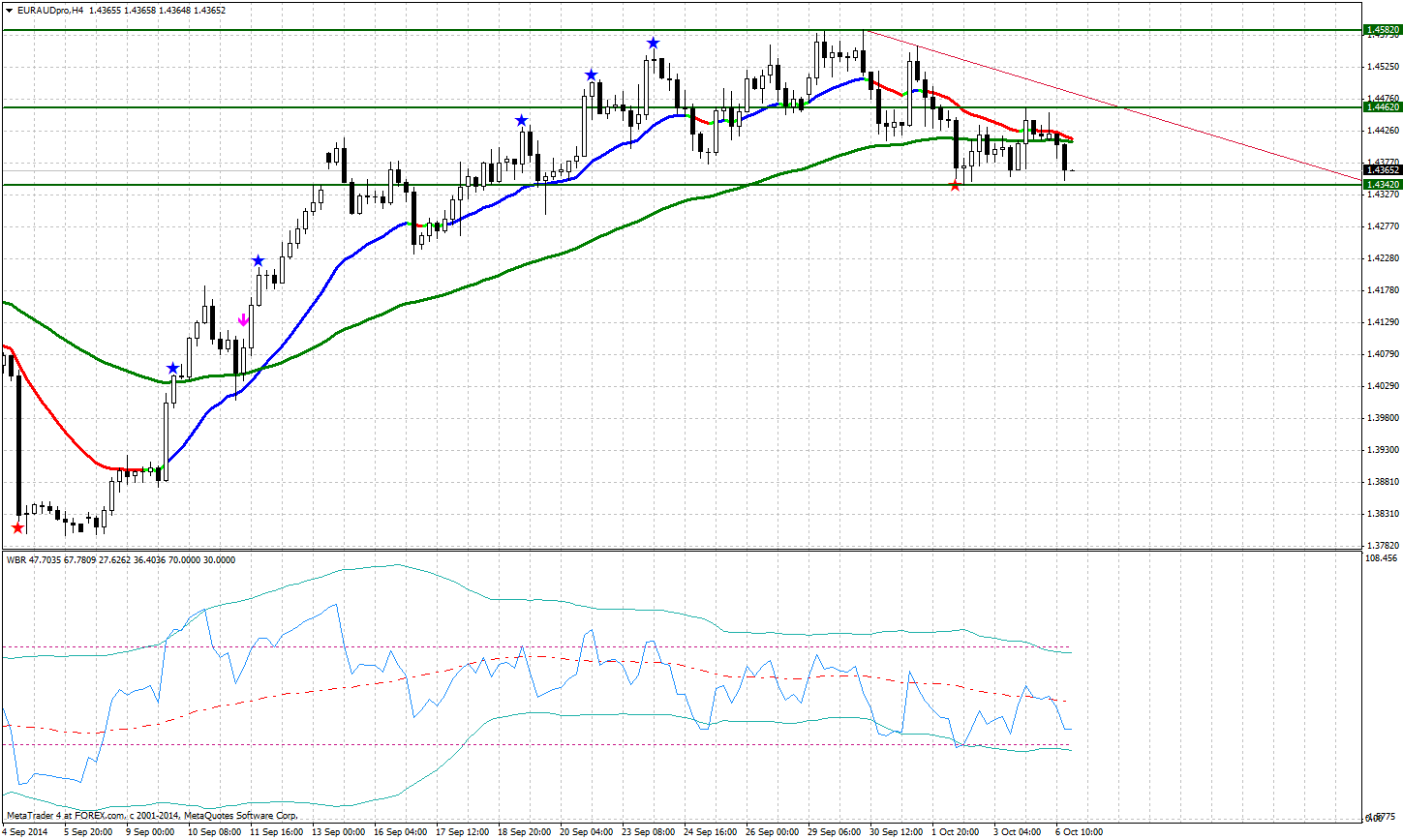The height and width of the screenshot is (840, 1403).
Task: Click the blue star above the 20 Sep candle
Action: click(592, 73)
